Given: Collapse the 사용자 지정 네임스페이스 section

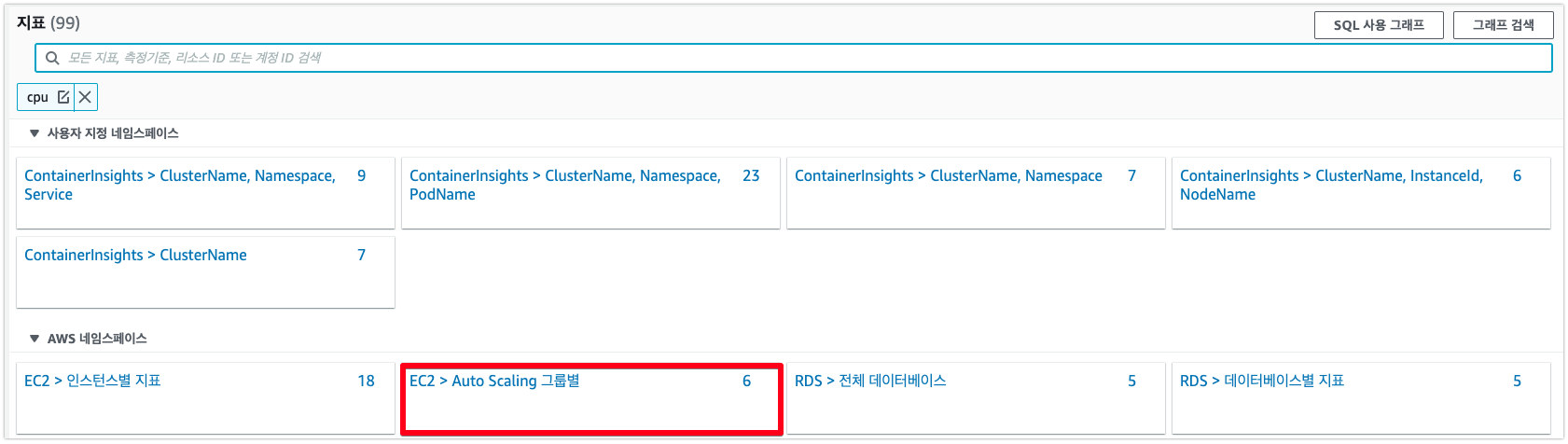Looking at the screenshot, I should pos(35,133).
